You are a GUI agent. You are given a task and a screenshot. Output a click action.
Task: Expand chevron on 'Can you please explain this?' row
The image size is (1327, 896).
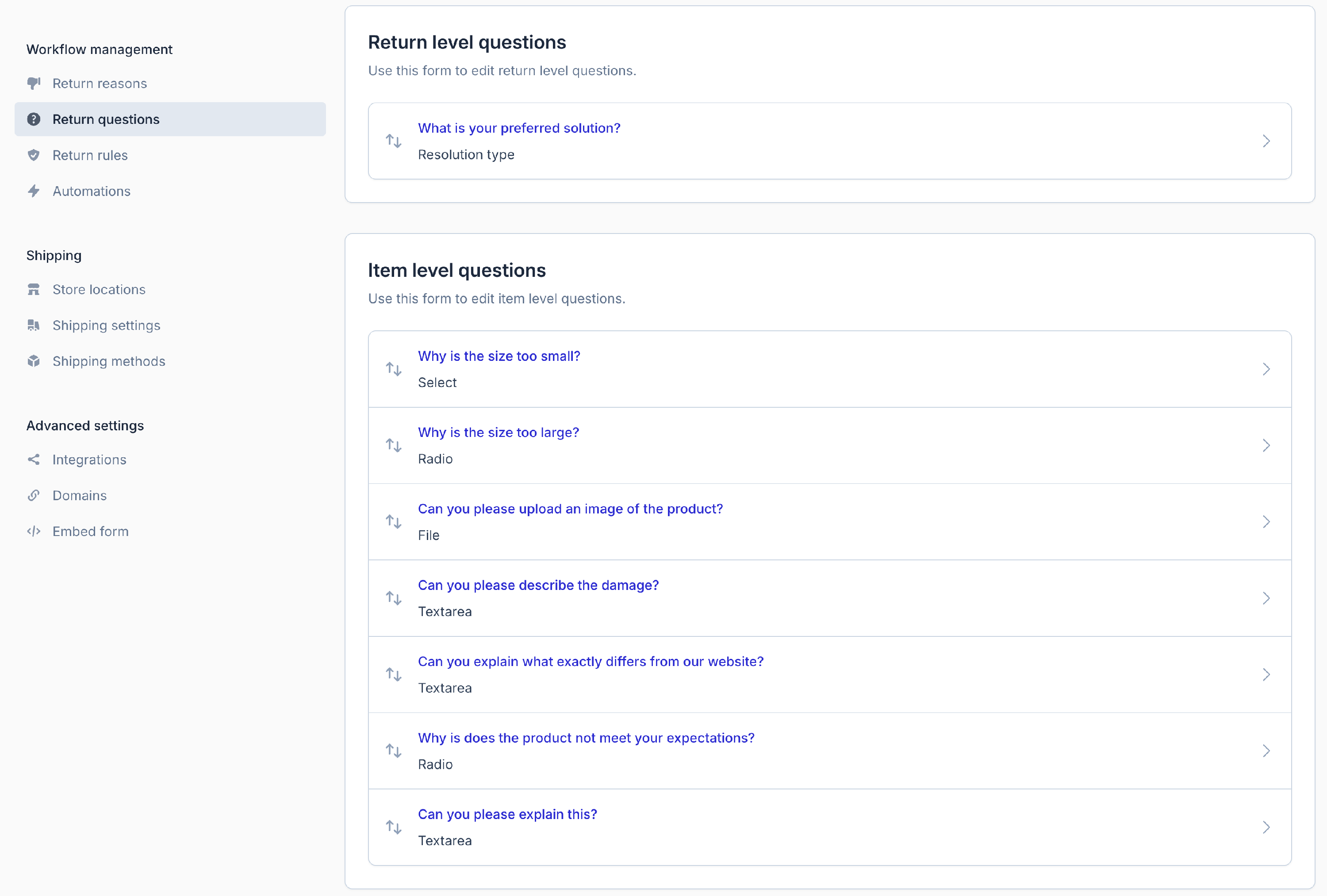pyautogui.click(x=1266, y=827)
